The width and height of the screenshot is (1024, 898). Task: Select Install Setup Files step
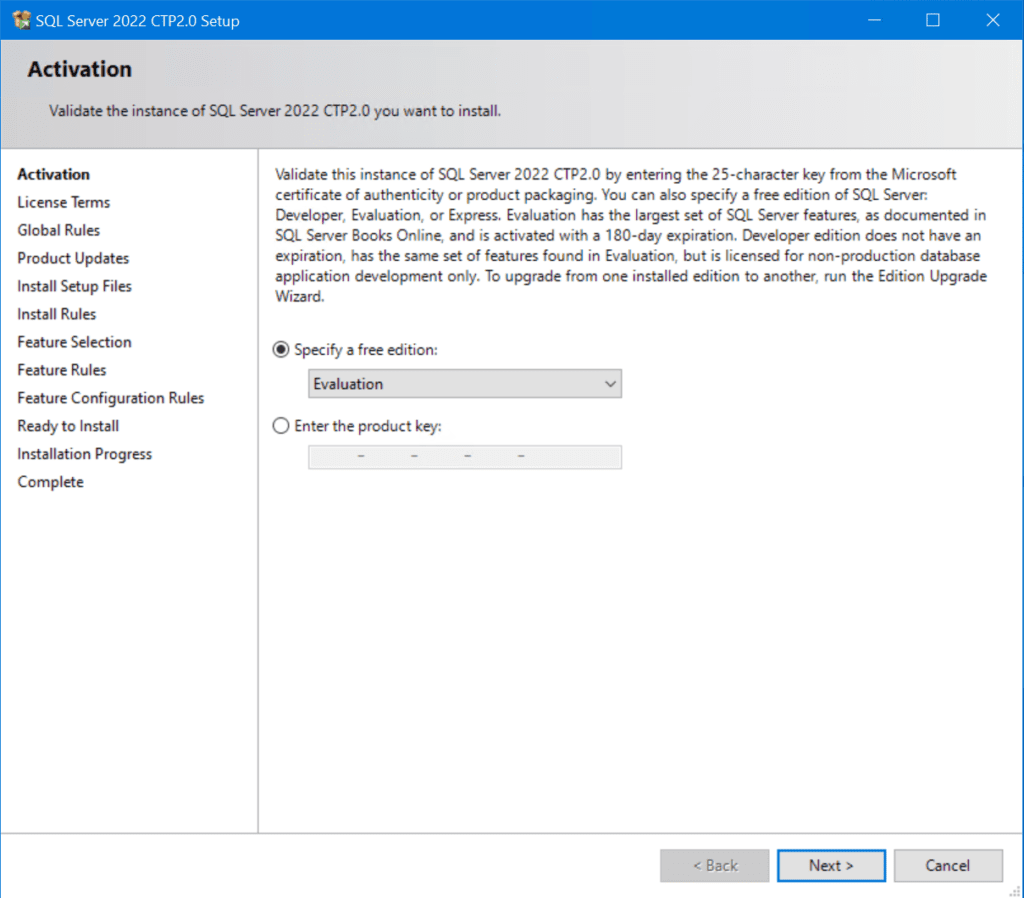(x=74, y=286)
